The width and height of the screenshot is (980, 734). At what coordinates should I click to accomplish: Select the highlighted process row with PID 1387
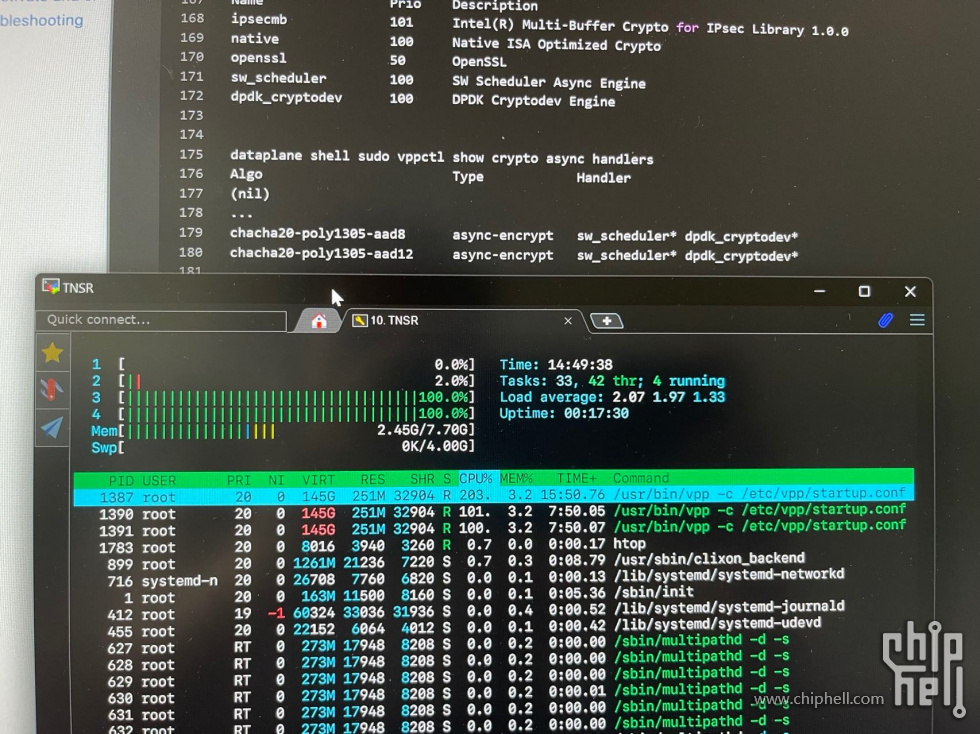tap(494, 496)
